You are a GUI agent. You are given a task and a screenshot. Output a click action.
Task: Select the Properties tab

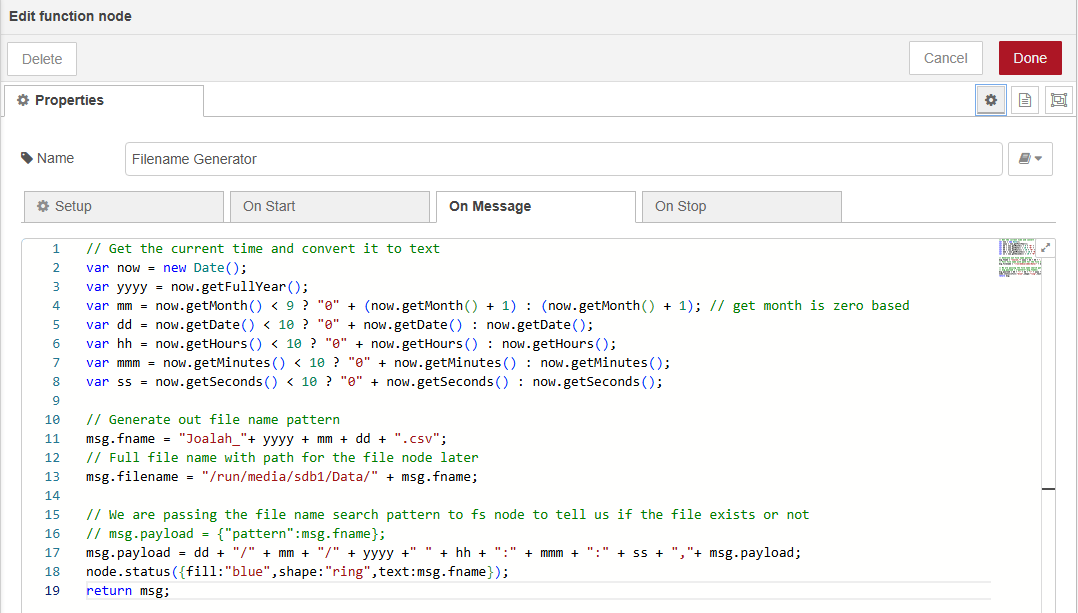(103, 100)
